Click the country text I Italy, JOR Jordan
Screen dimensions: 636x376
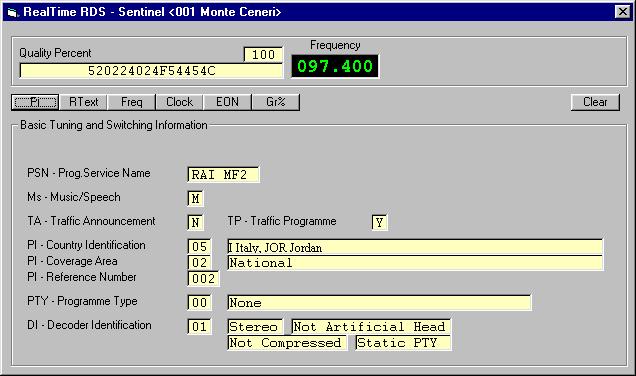415,247
